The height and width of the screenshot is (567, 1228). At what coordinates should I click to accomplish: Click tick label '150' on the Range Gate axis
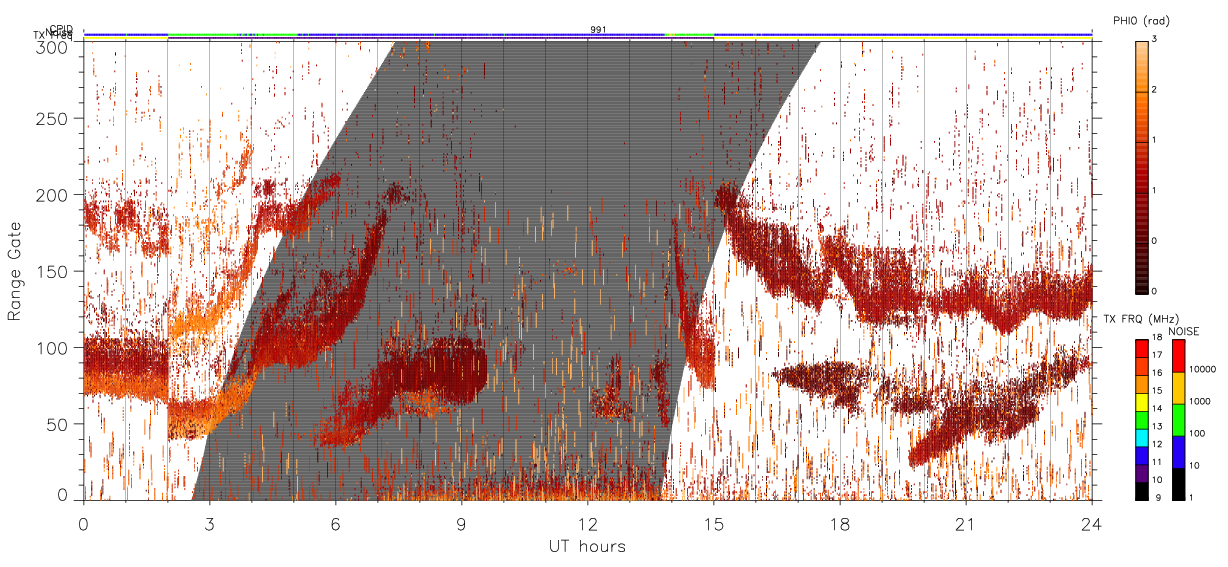click(x=54, y=271)
